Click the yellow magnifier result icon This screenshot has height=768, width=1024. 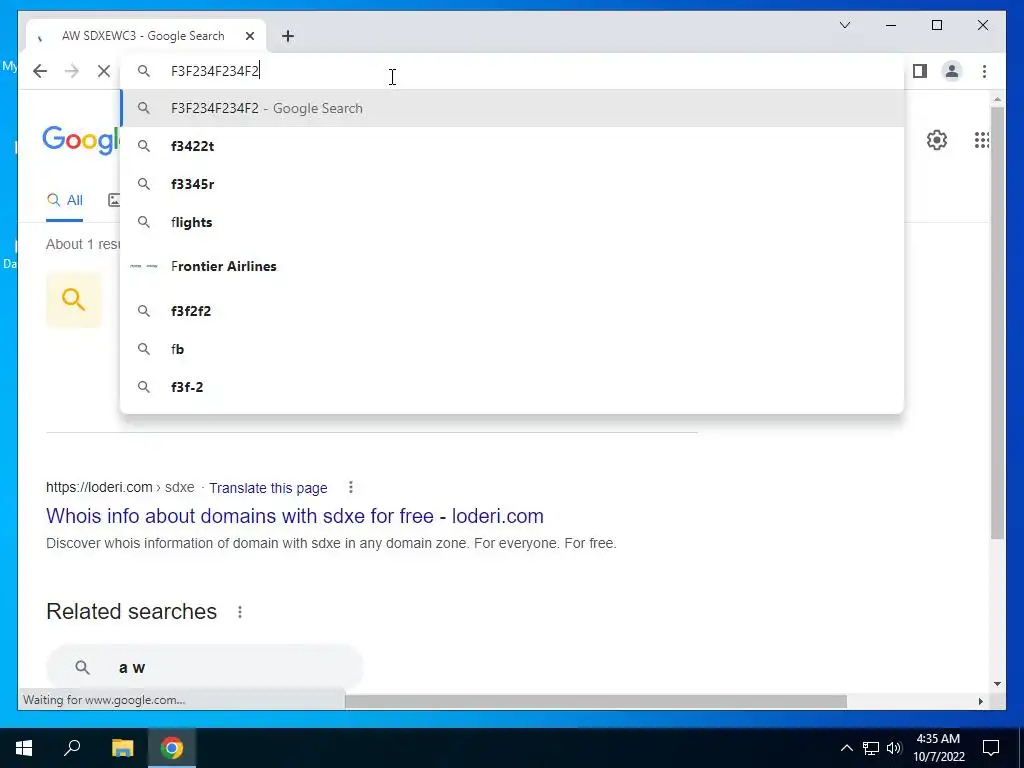coord(74,300)
